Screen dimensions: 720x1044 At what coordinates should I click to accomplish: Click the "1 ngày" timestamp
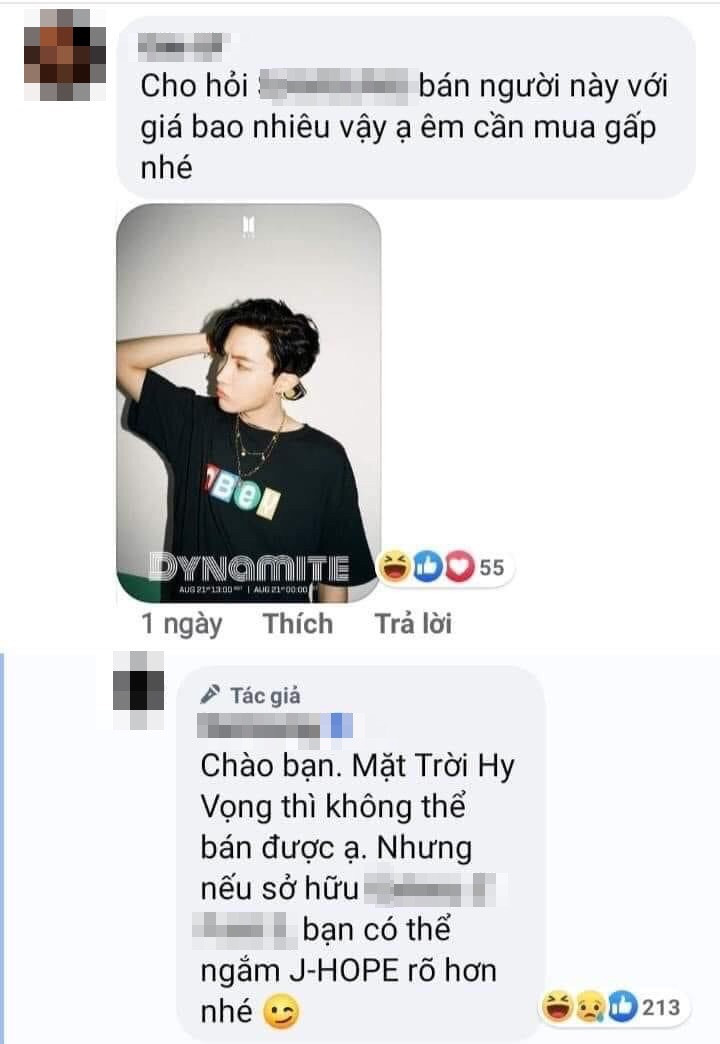[x=181, y=625]
